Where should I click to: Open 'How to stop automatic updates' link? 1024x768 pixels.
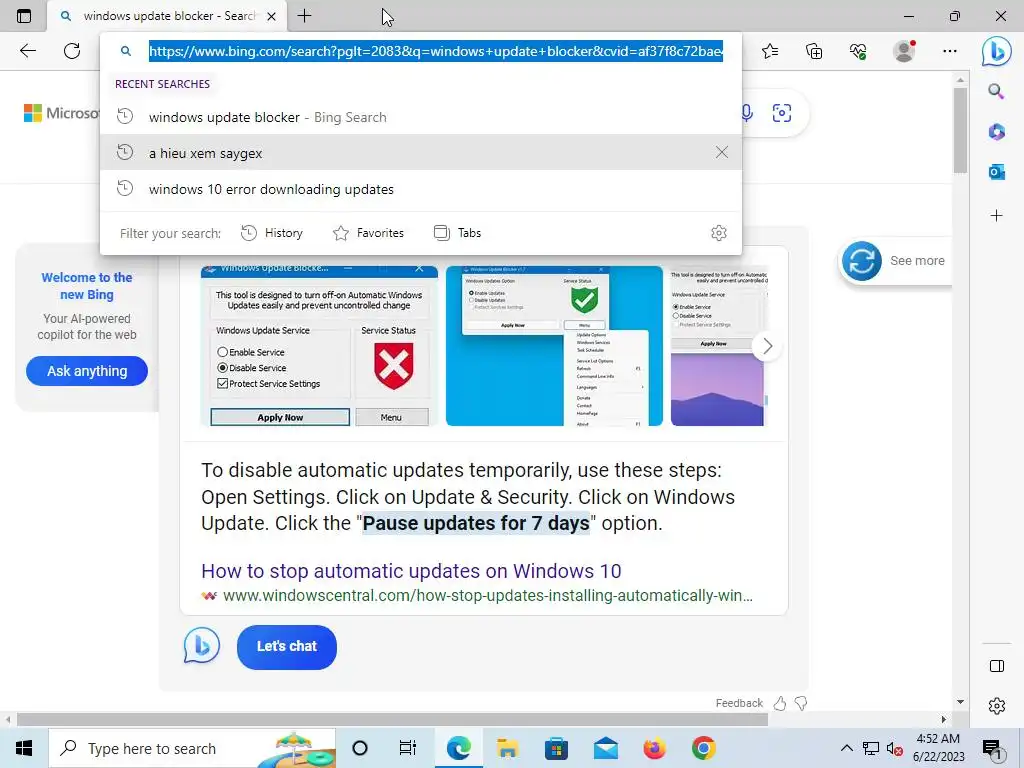click(x=411, y=571)
